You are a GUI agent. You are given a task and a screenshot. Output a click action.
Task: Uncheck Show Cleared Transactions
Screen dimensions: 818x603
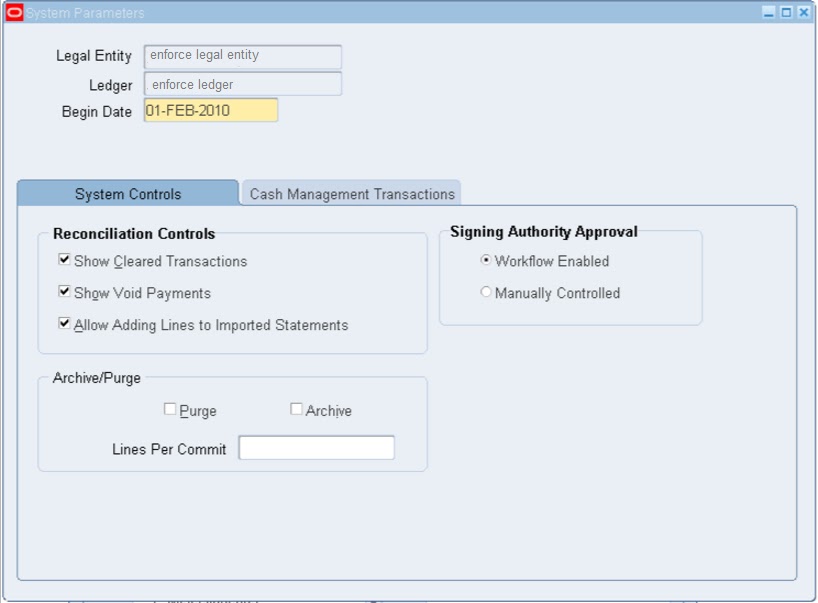click(x=63, y=261)
